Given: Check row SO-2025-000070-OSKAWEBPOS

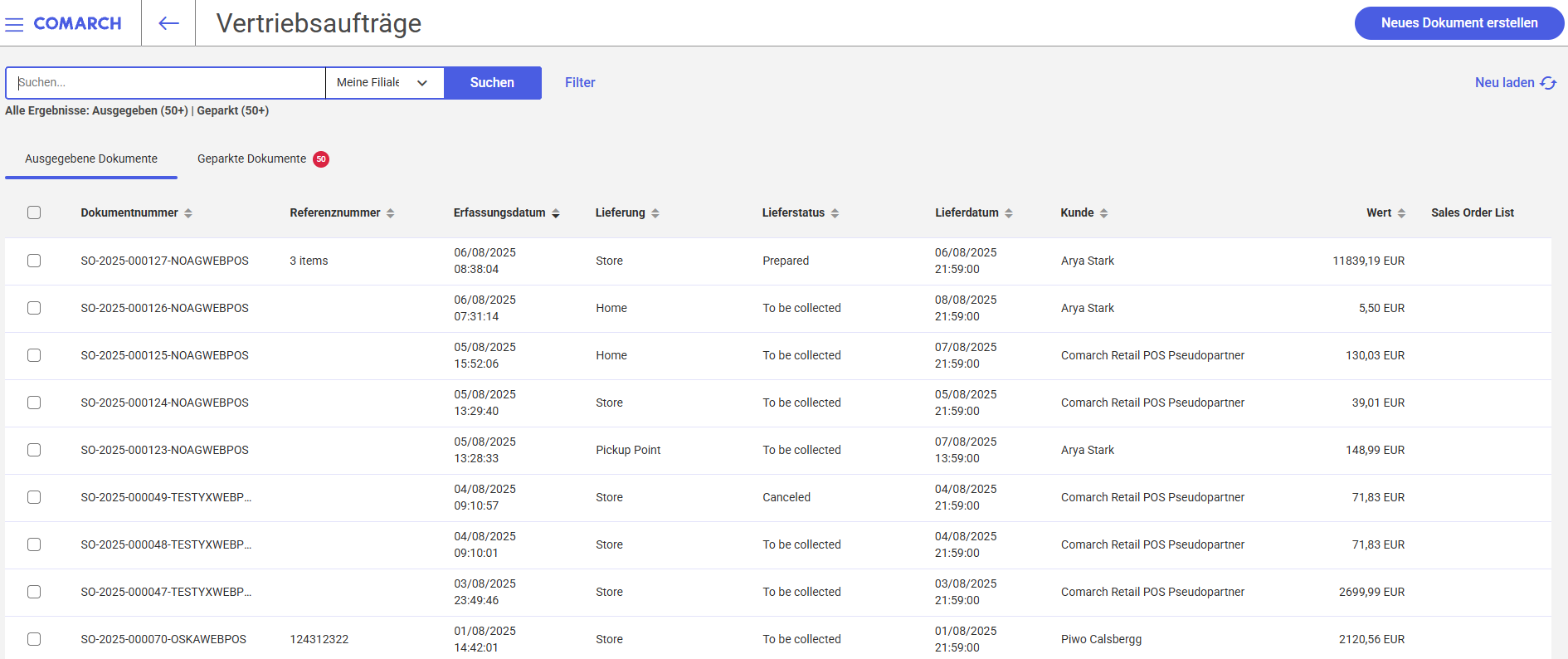Looking at the screenshot, I should 34,639.
